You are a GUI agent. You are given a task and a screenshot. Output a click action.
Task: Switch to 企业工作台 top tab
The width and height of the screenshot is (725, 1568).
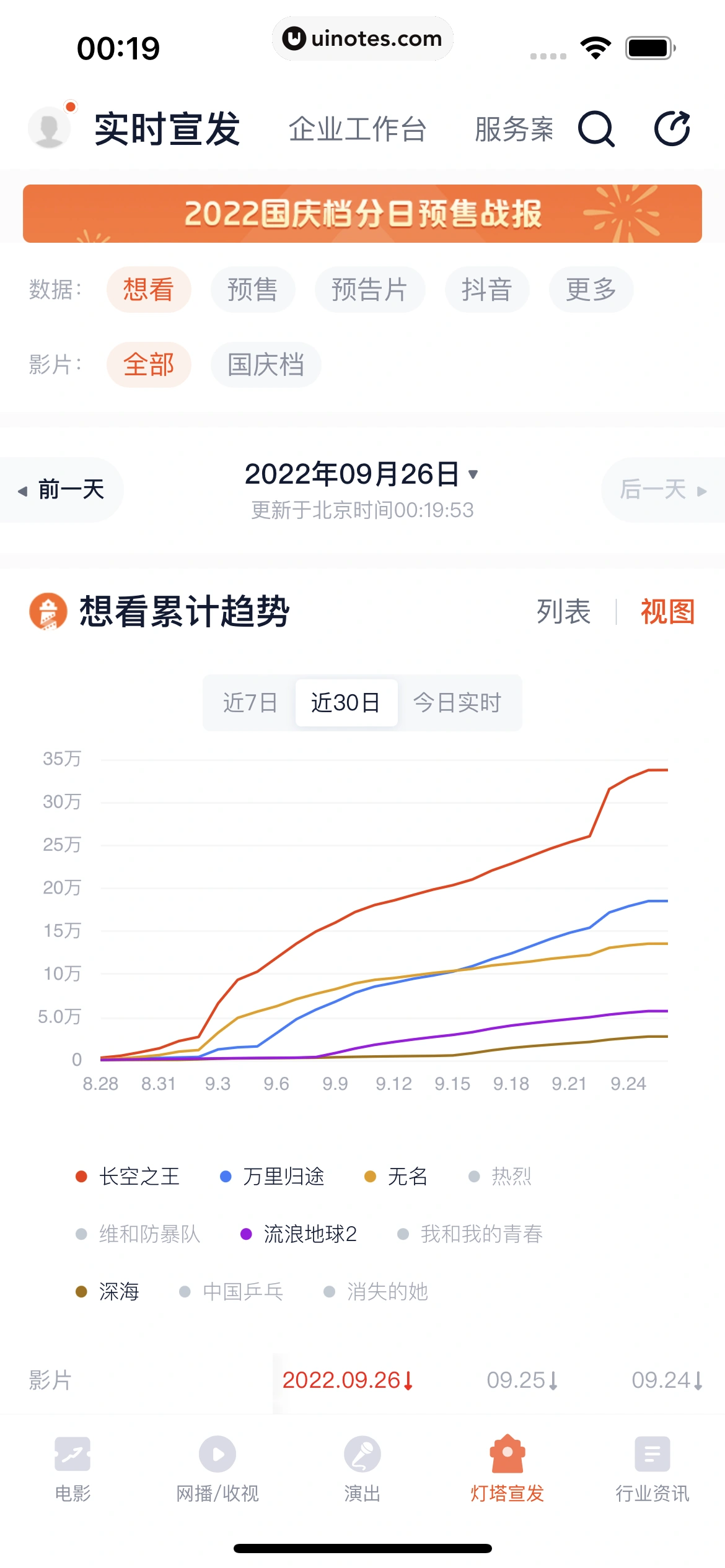pos(358,129)
